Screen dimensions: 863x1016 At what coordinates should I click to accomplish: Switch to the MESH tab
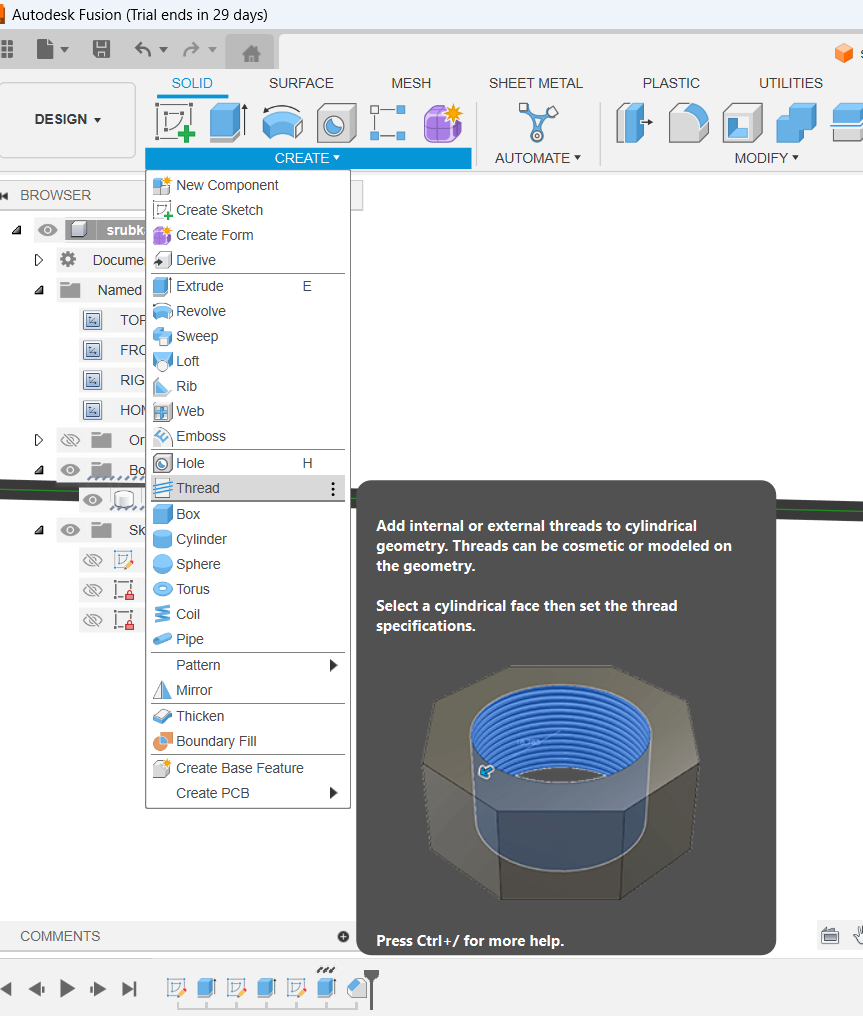pyautogui.click(x=411, y=84)
